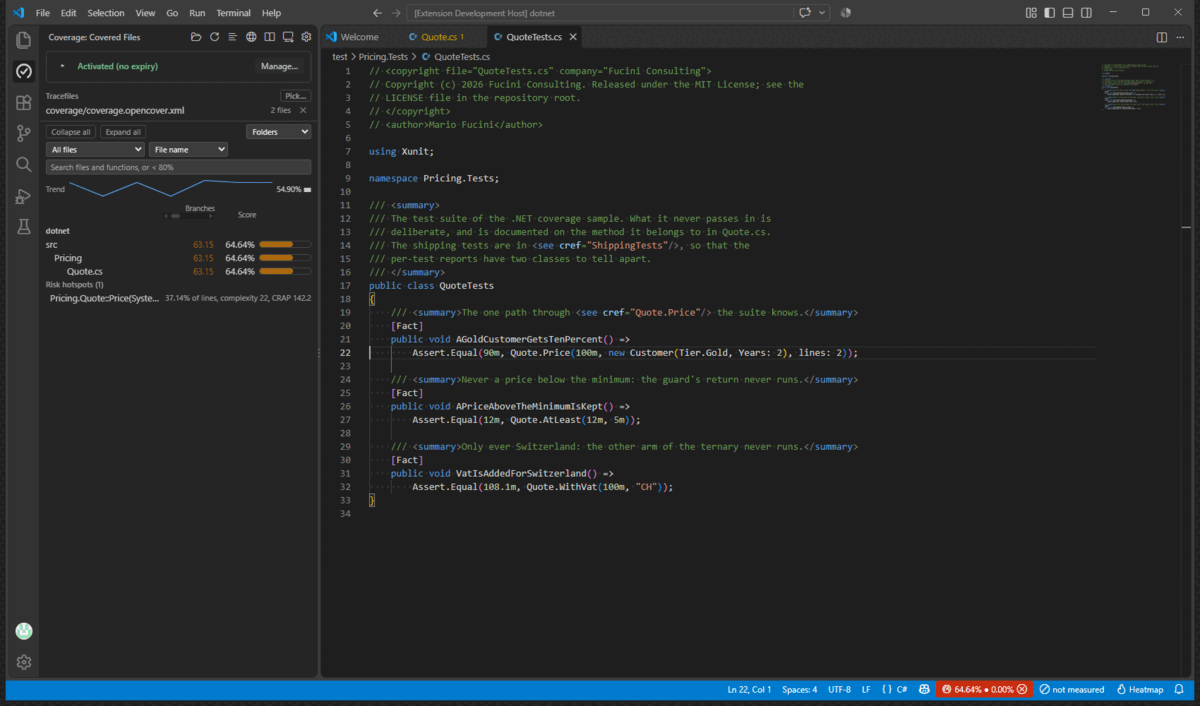Toggle Heatmap in the status bar
The image size is (1200, 706).
(x=1140, y=690)
